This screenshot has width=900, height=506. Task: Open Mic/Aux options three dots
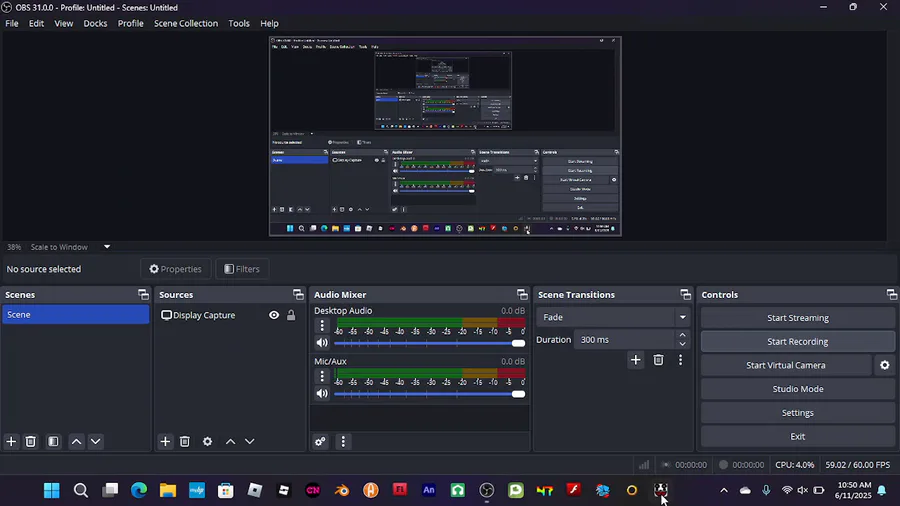[322, 376]
